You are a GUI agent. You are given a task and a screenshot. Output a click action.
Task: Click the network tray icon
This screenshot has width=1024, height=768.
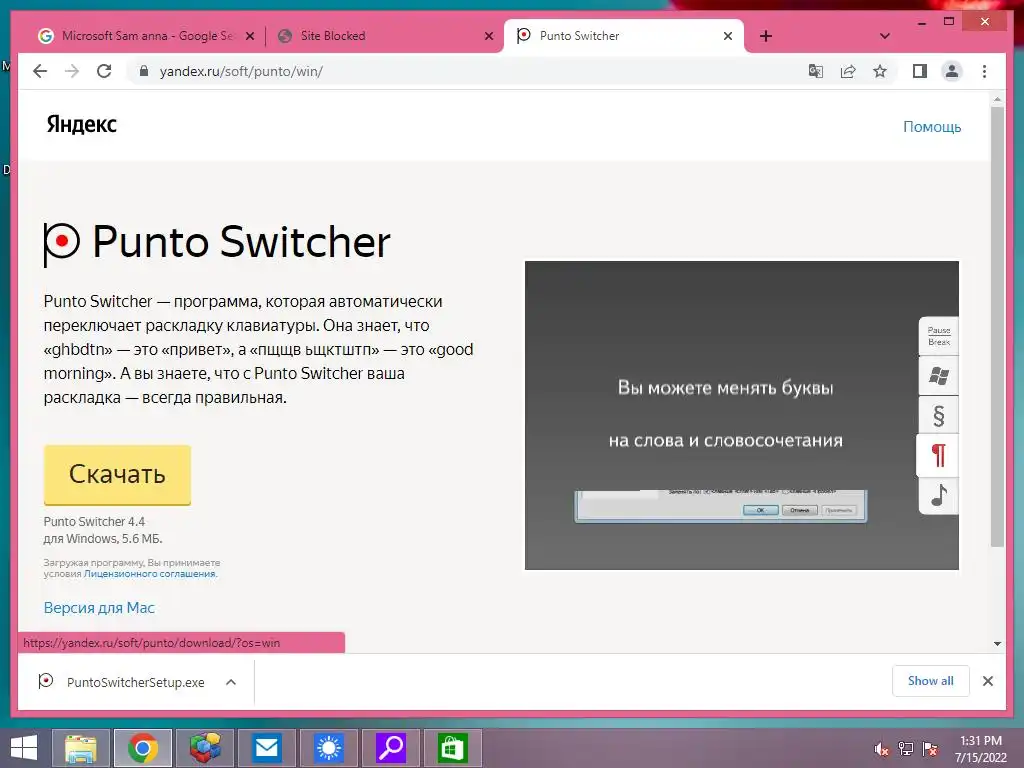pos(906,749)
